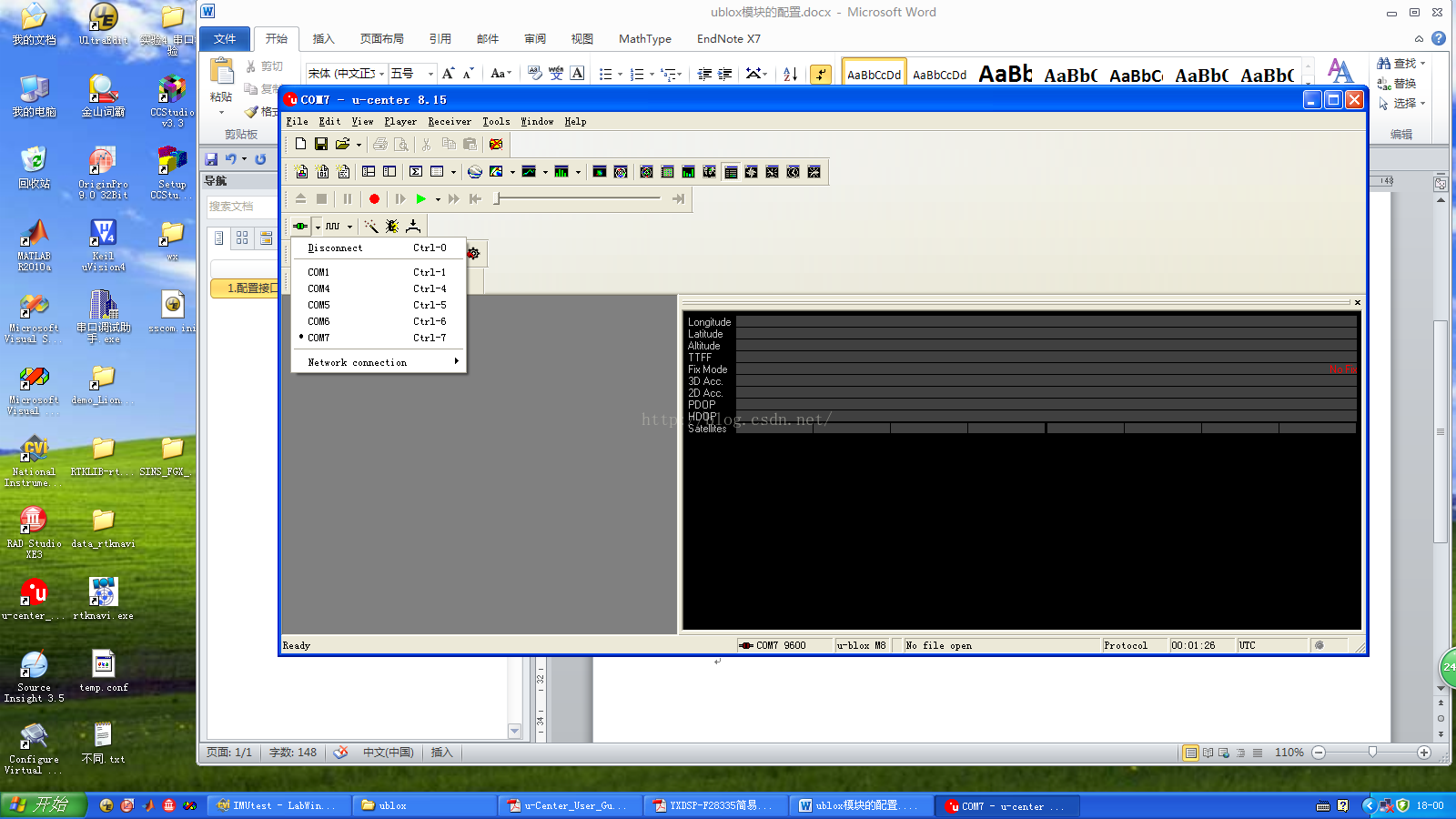Open the Statistic view sigma icon

pyautogui.click(x=416, y=171)
